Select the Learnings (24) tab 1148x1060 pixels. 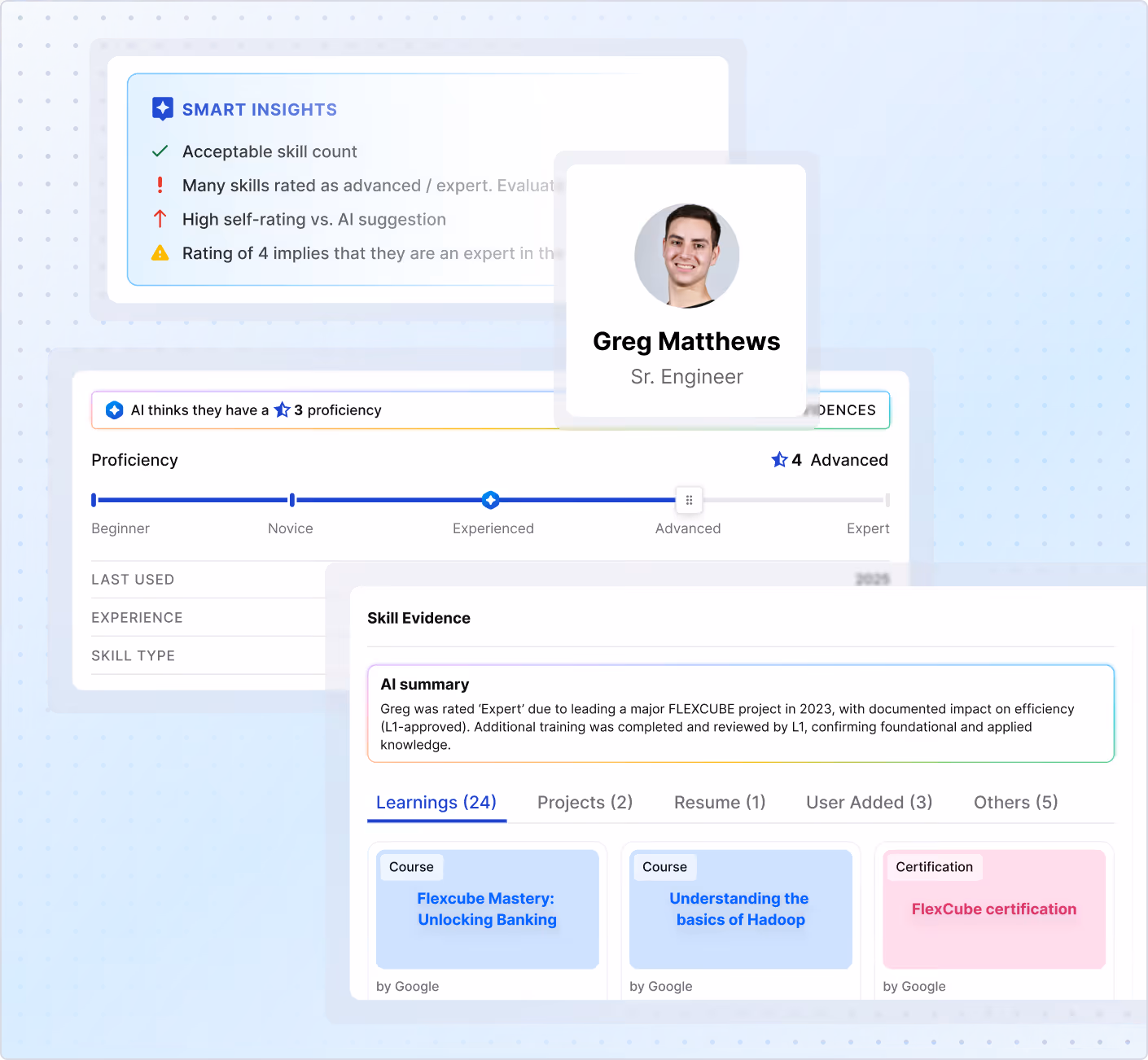(x=436, y=803)
